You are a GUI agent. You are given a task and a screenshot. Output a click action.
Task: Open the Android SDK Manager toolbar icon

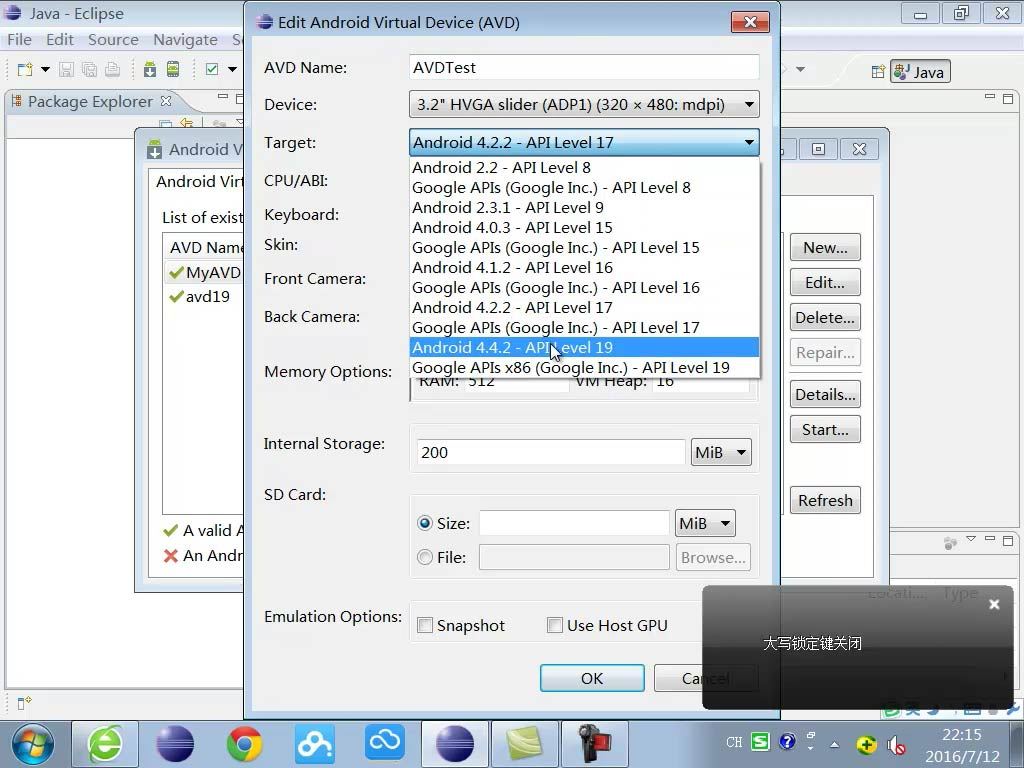click(x=150, y=69)
